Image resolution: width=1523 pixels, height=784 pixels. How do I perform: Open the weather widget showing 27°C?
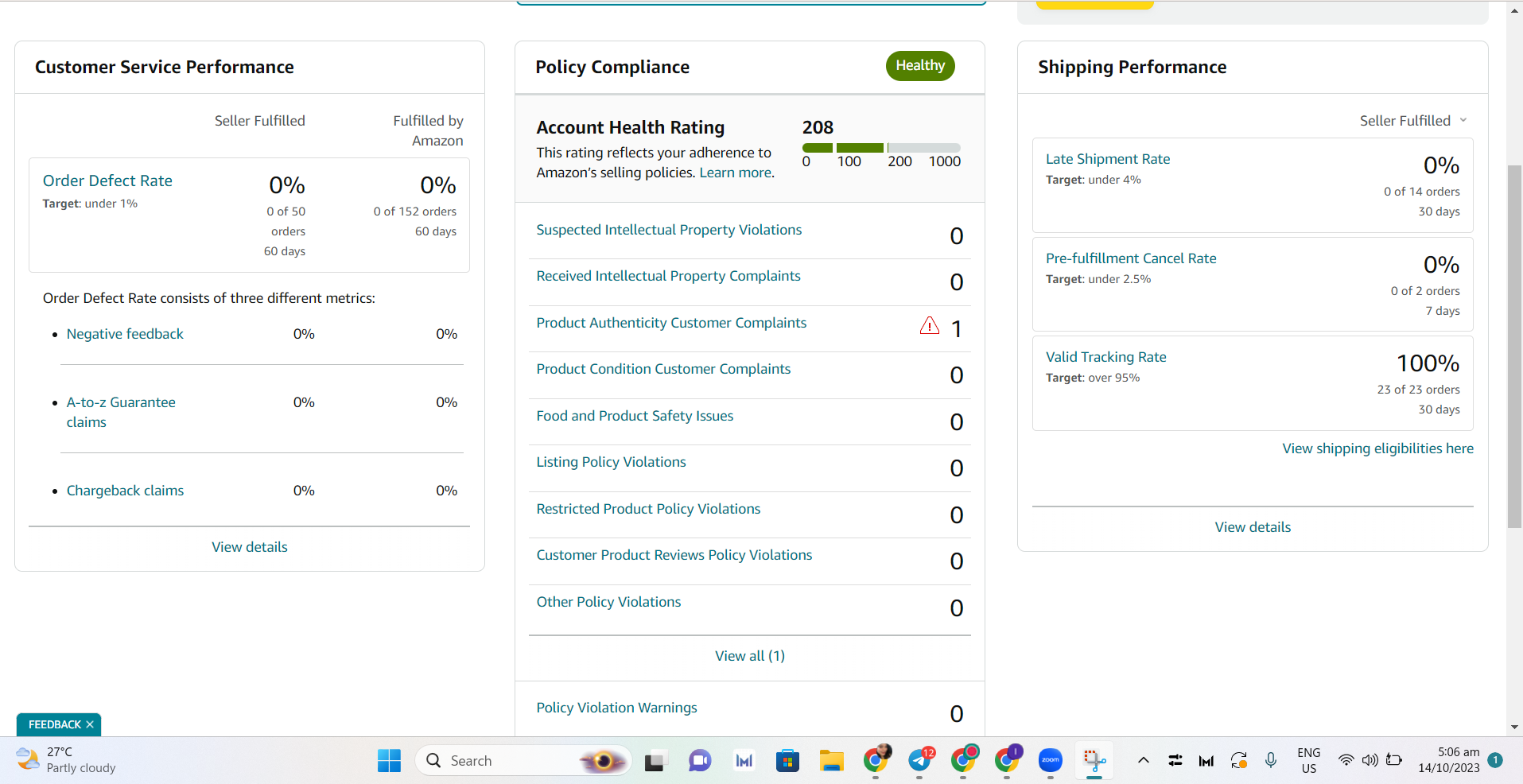pyautogui.click(x=67, y=760)
